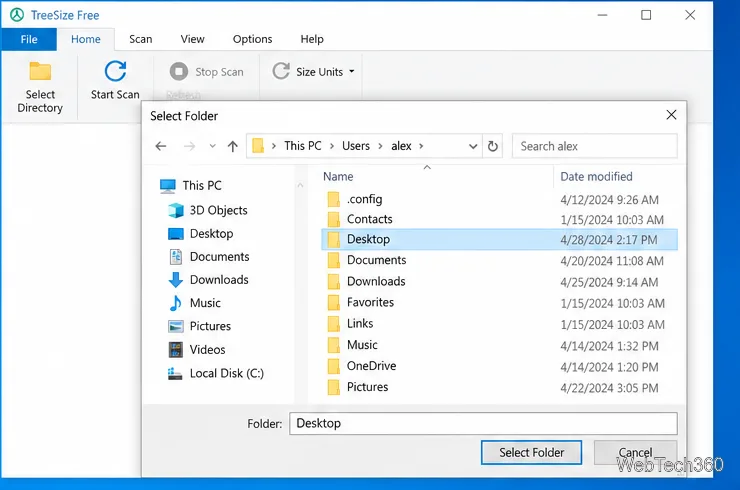Screen dimensions: 740x490
Task: Click the Folder name text field
Action: pos(483,423)
